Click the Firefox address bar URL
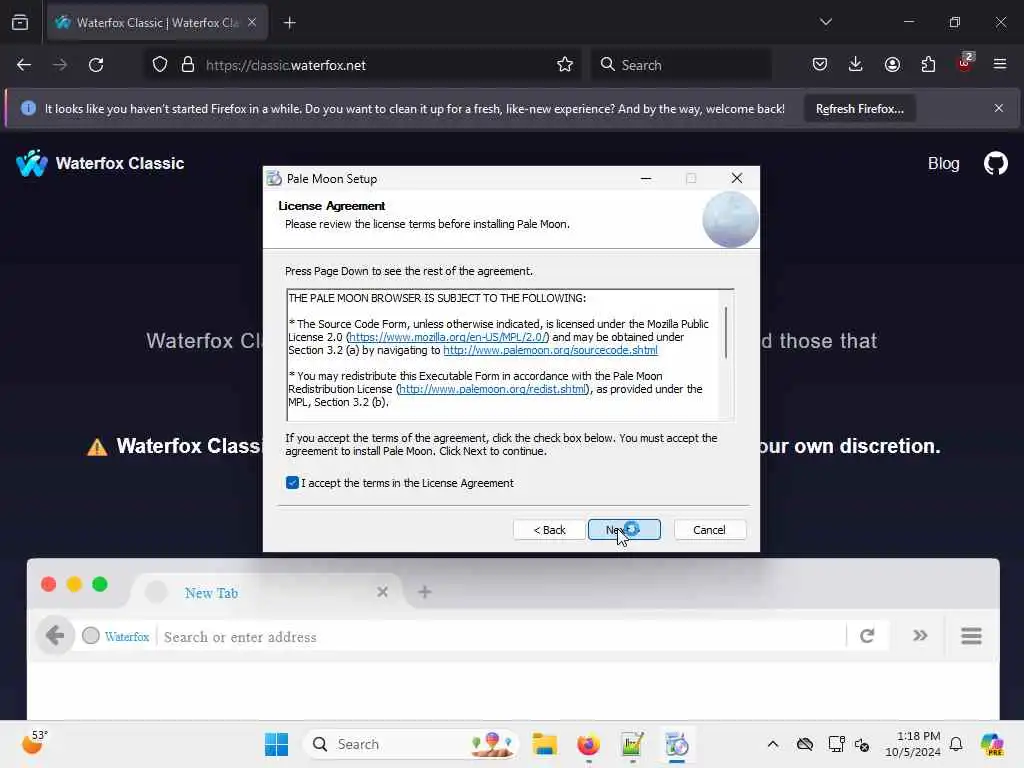Screen dimensions: 1024x768 285,65
